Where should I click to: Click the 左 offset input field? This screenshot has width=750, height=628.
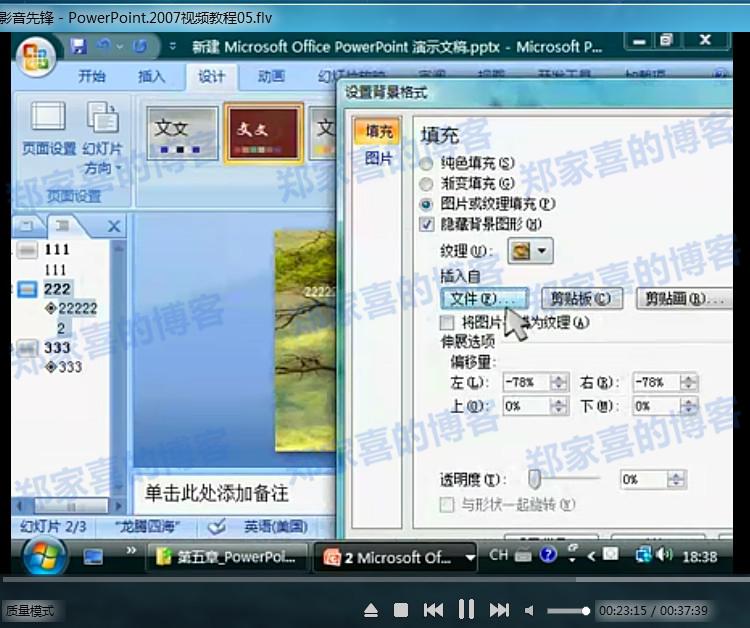pyautogui.click(x=526, y=382)
